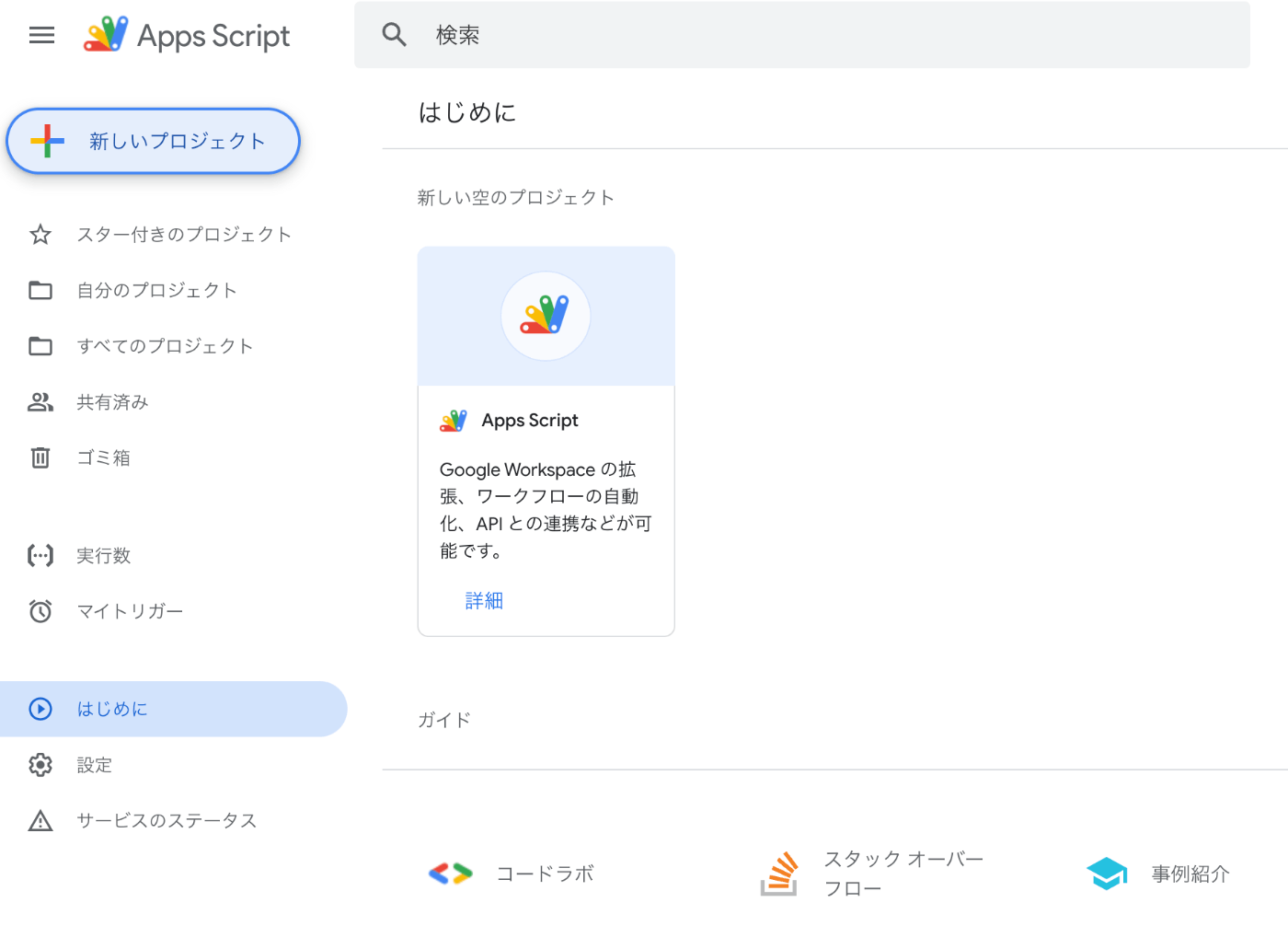Click warning triangle icon for サービスのステータス
Viewport: 1288px width, 949px height.
40,820
